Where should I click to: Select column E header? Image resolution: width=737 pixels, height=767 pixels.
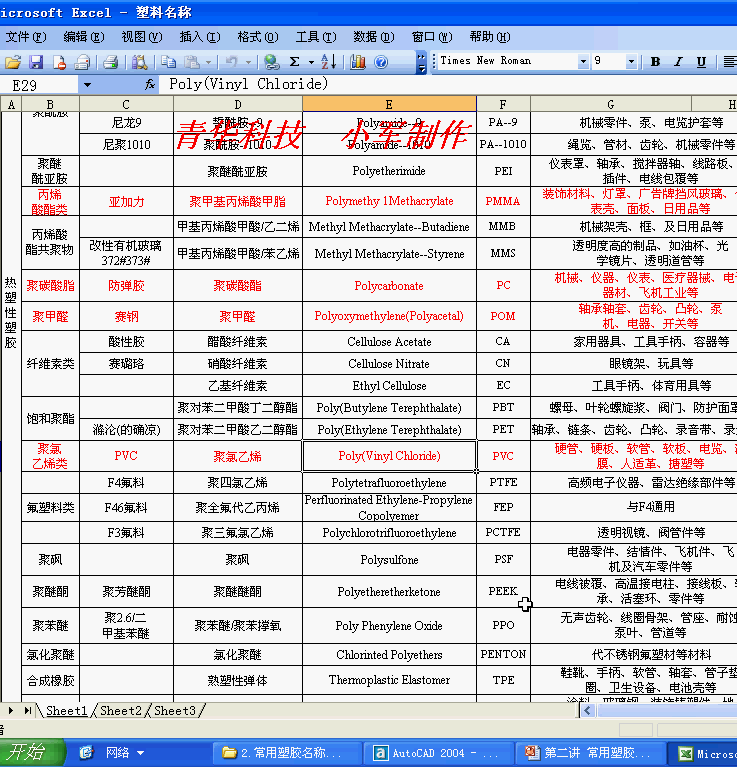(389, 104)
